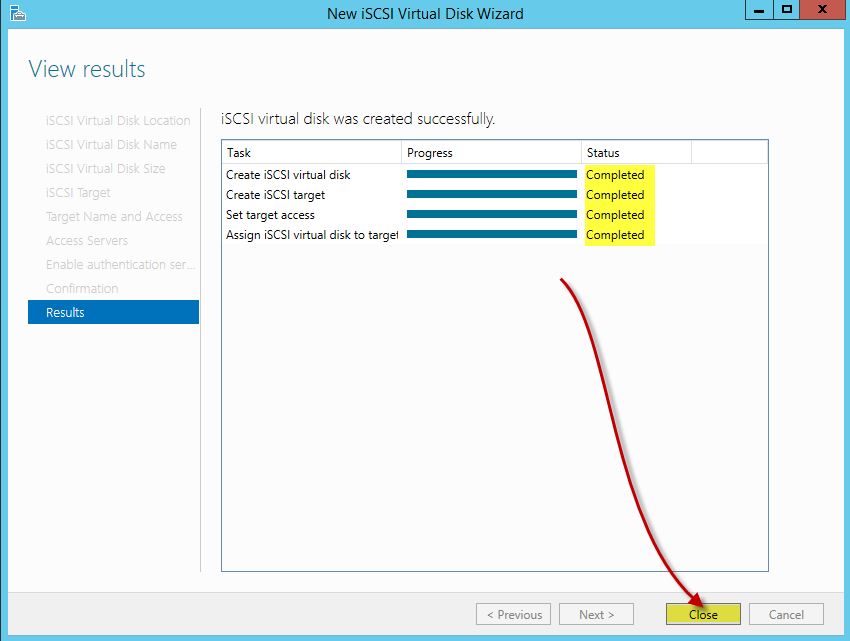The width and height of the screenshot is (850, 641).
Task: Select iSCSI Virtual Disk Size step
Action: coord(106,168)
